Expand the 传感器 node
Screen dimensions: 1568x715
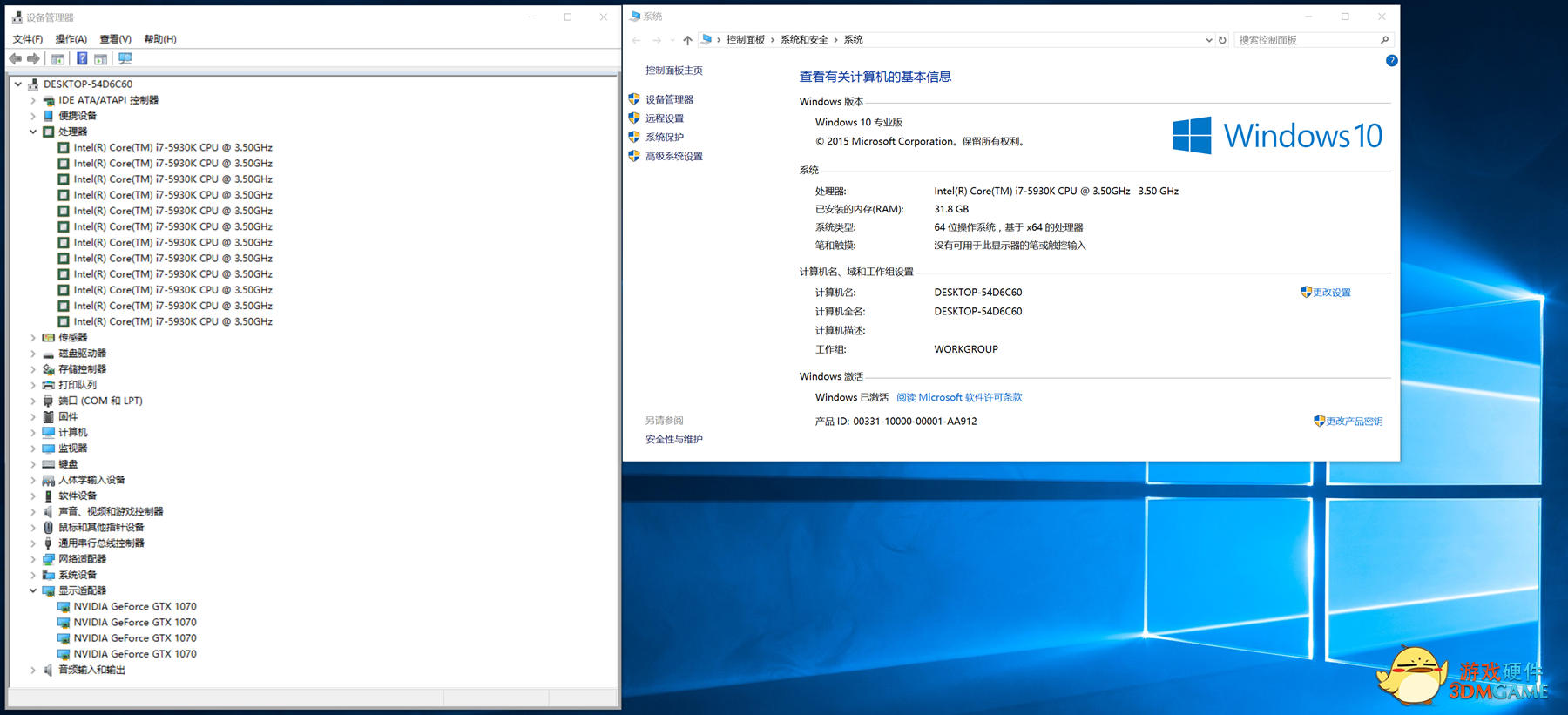click(33, 338)
